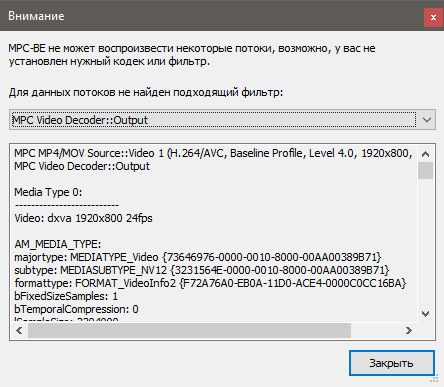Expand the stream list via chevron arrow
Image resolution: width=444 pixels, height=387 pixels.
pos(427,120)
